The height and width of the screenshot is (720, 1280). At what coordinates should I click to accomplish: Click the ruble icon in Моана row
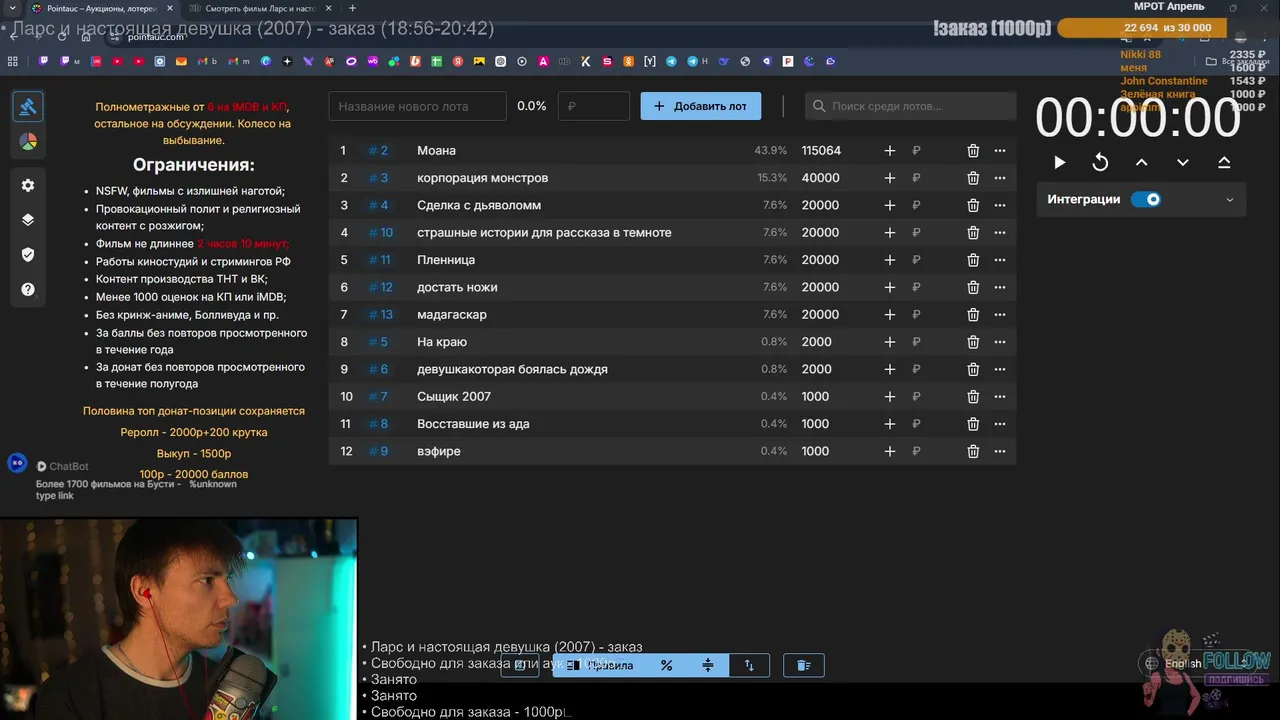(x=916, y=151)
